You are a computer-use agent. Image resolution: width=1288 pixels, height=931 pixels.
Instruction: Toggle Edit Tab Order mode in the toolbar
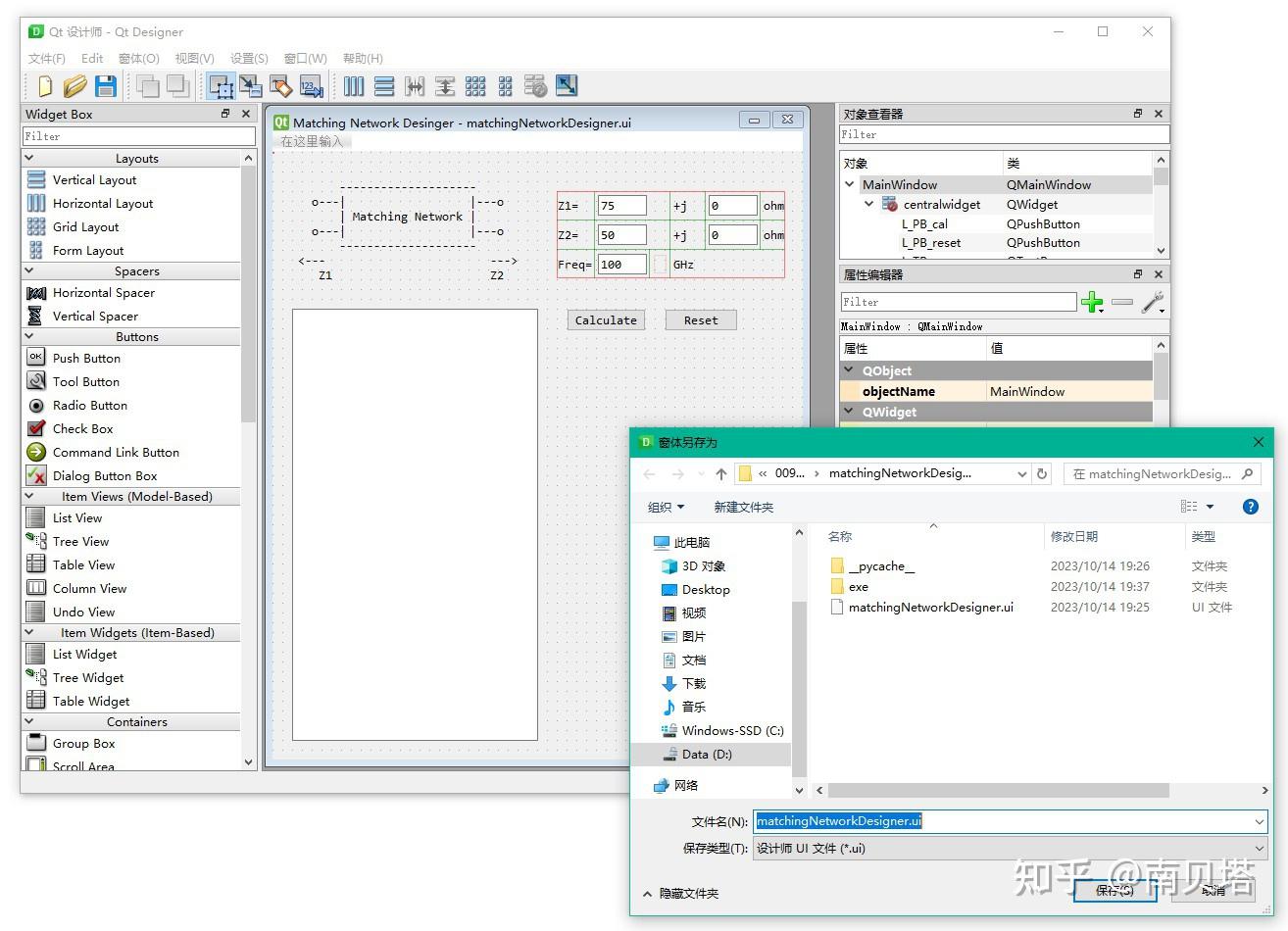tap(312, 86)
